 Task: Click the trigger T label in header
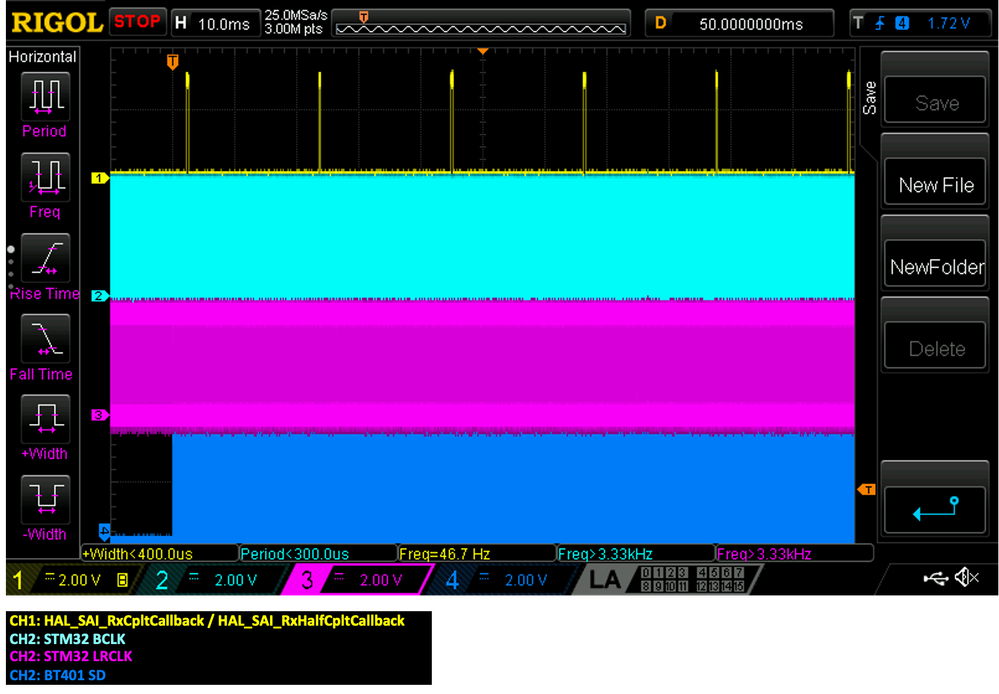coord(858,24)
